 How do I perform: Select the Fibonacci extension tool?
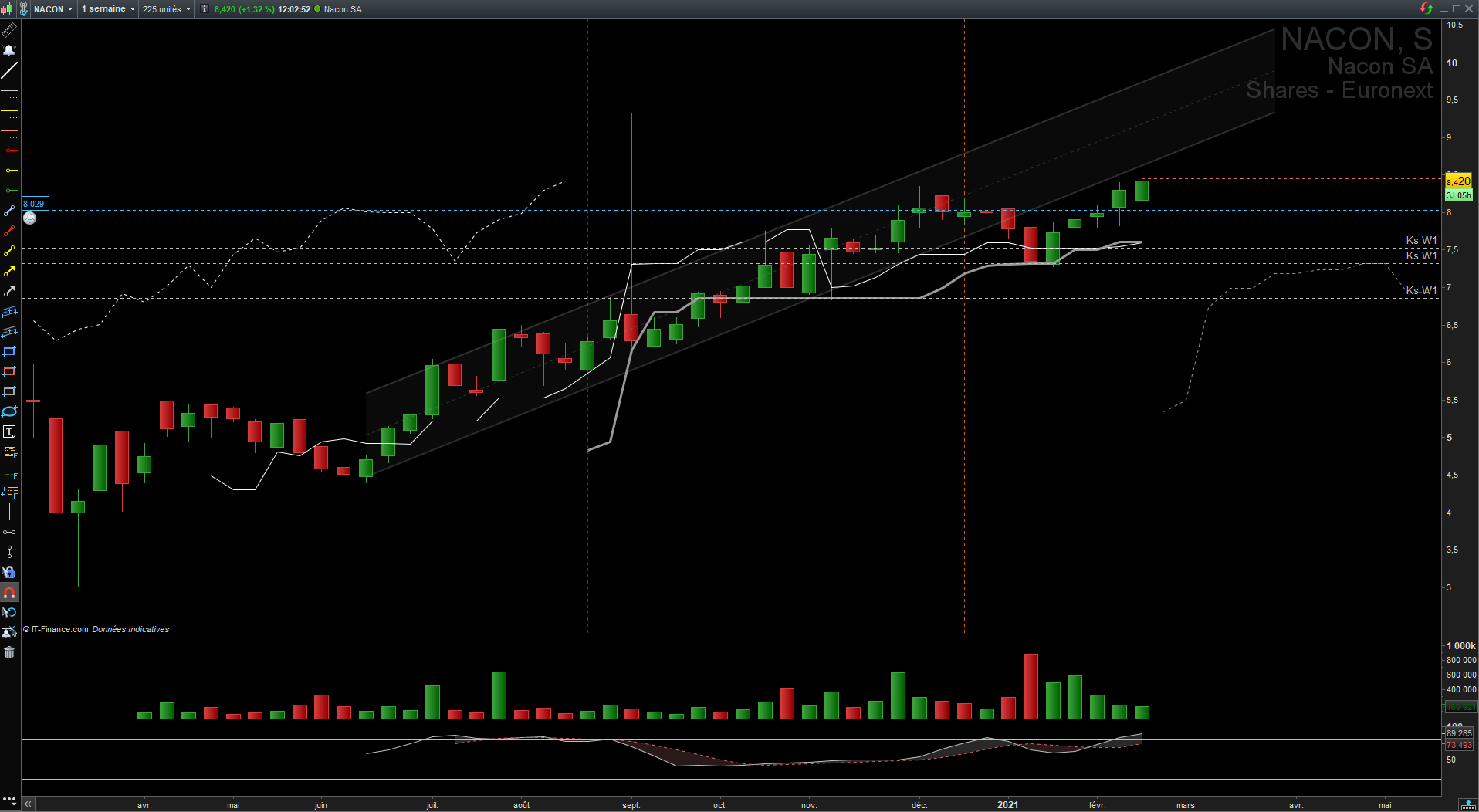[x=9, y=492]
